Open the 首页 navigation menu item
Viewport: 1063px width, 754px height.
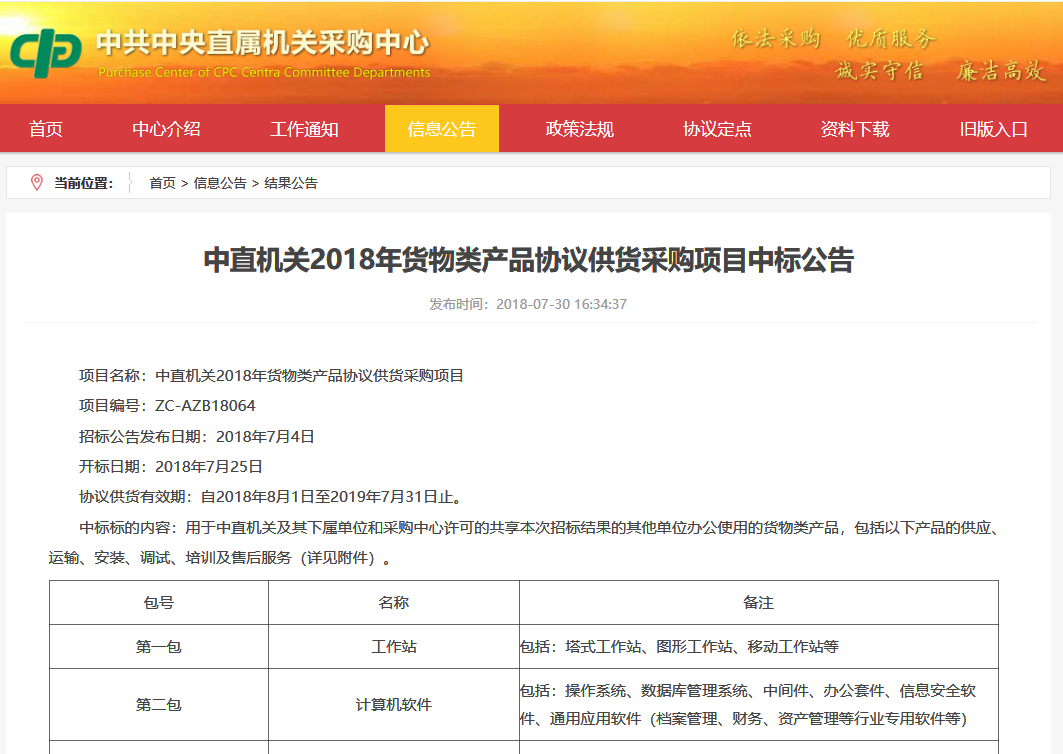(x=46, y=129)
